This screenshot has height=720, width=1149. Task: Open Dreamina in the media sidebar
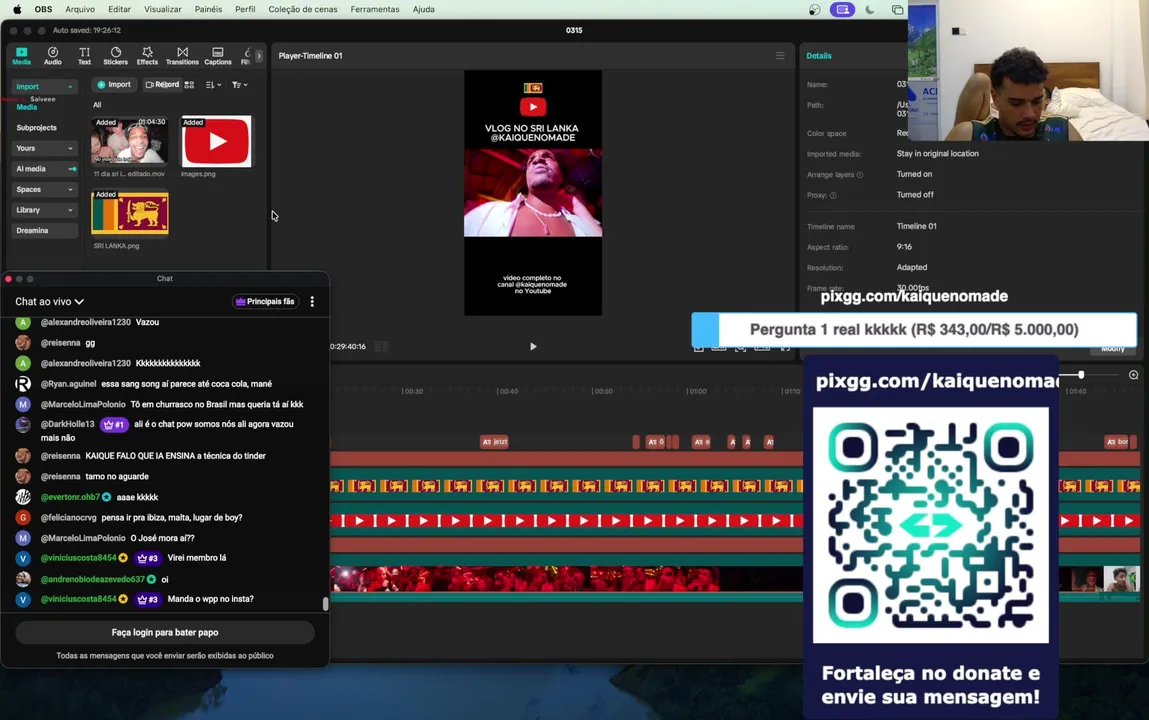click(44, 230)
